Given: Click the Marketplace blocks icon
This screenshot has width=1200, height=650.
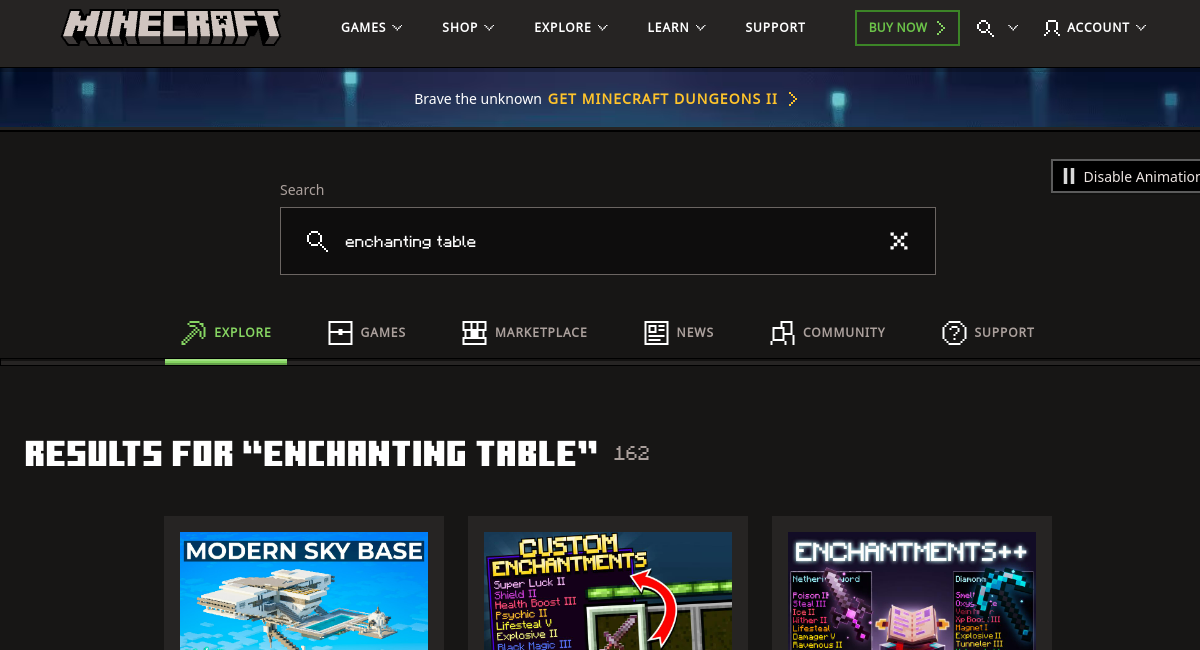Looking at the screenshot, I should click(474, 332).
